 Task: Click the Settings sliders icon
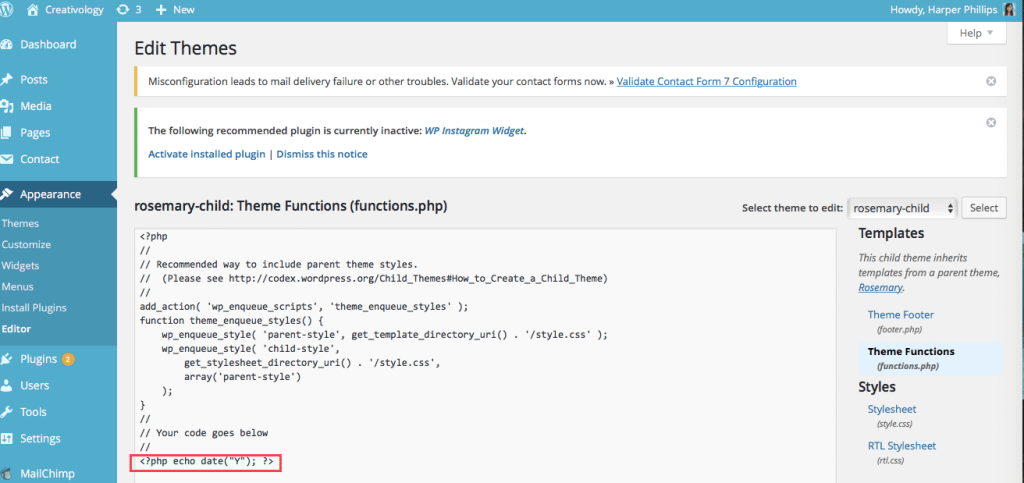click(7, 439)
